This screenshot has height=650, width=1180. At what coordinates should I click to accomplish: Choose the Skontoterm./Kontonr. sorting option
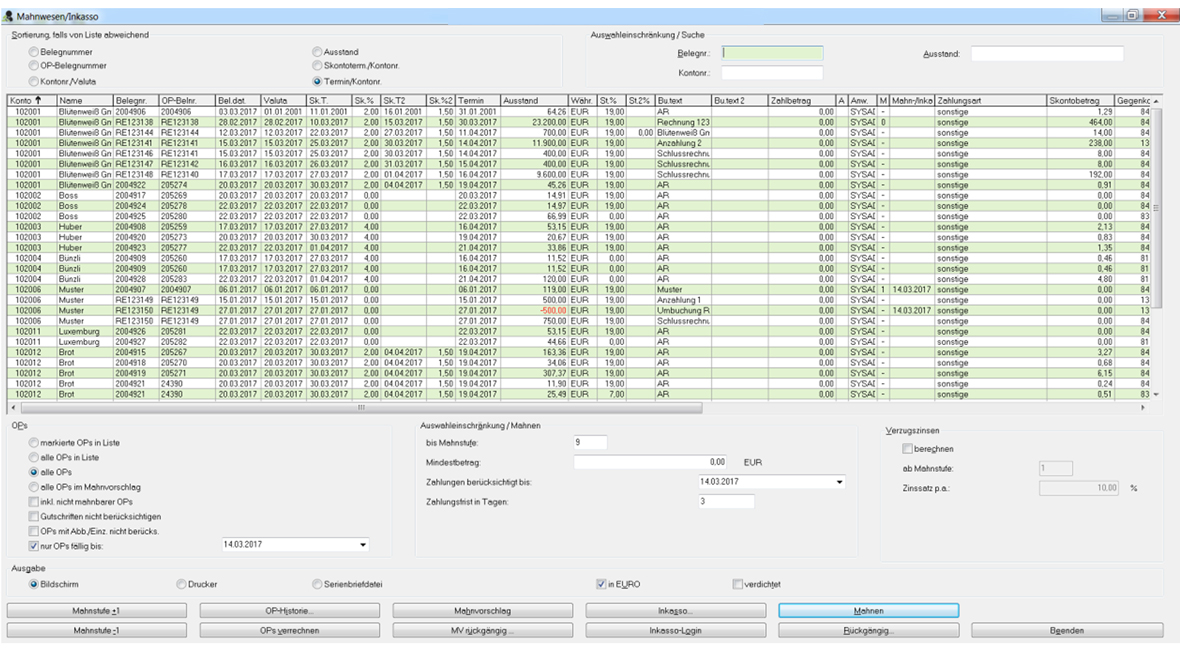pos(318,65)
